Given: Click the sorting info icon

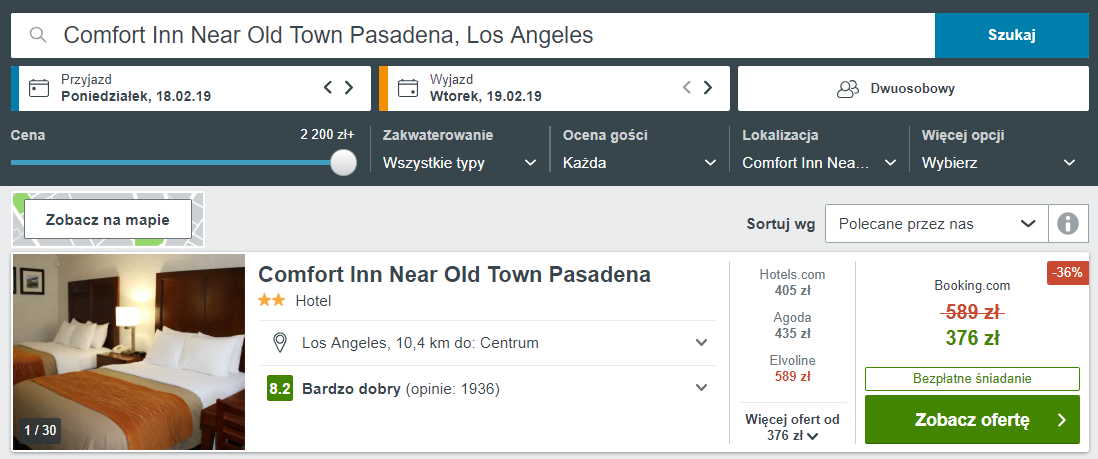Looking at the screenshot, I should pyautogui.click(x=1068, y=224).
